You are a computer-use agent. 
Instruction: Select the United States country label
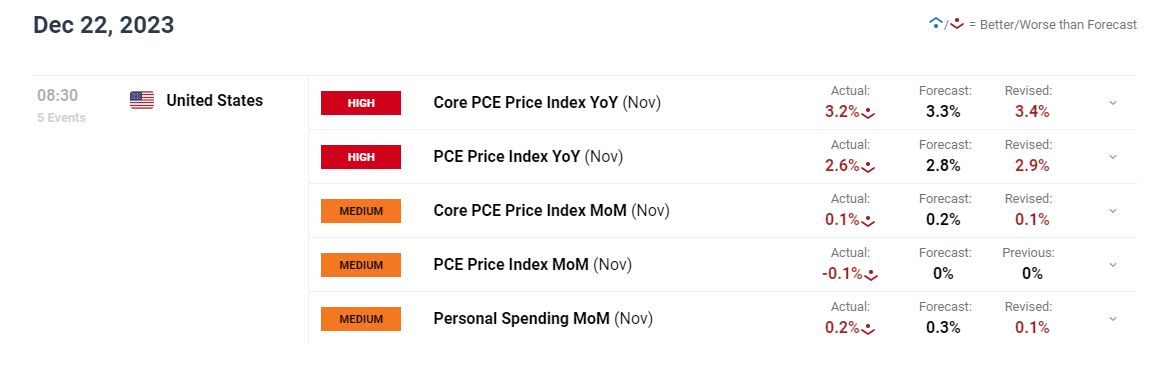pyautogui.click(x=215, y=100)
